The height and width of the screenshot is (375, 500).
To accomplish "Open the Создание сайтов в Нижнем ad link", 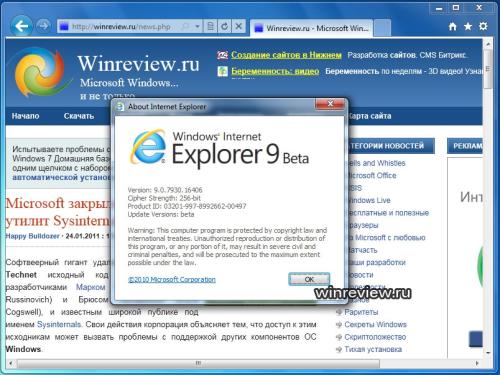I will [286, 55].
